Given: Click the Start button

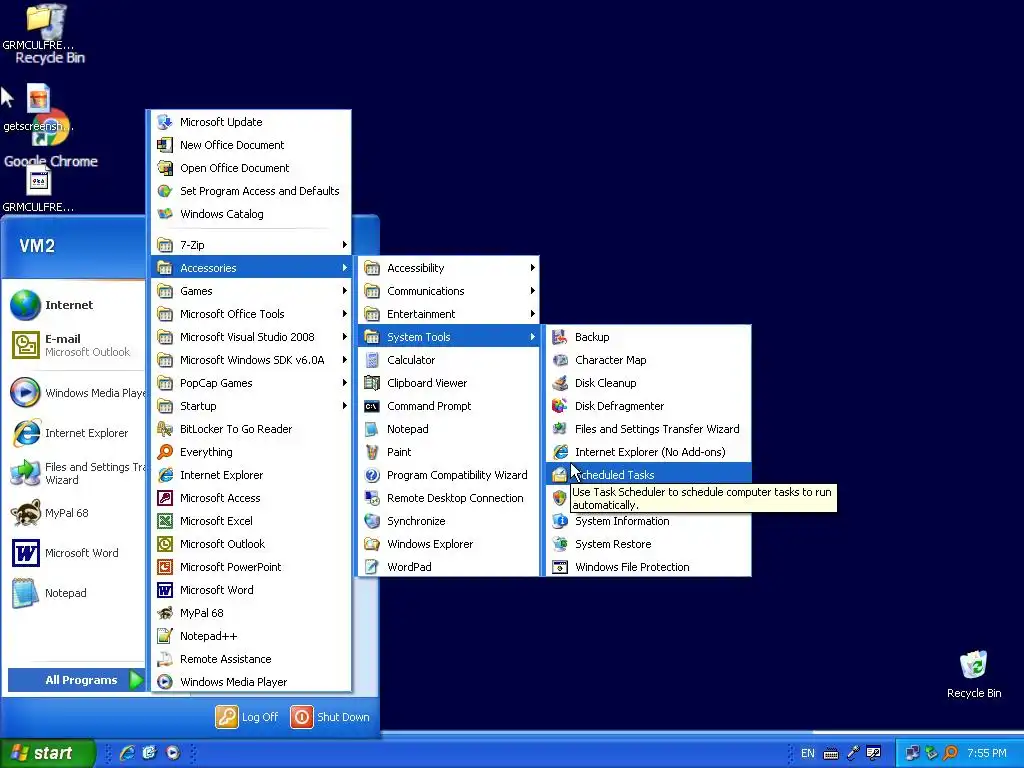Looking at the screenshot, I should click(x=47, y=753).
